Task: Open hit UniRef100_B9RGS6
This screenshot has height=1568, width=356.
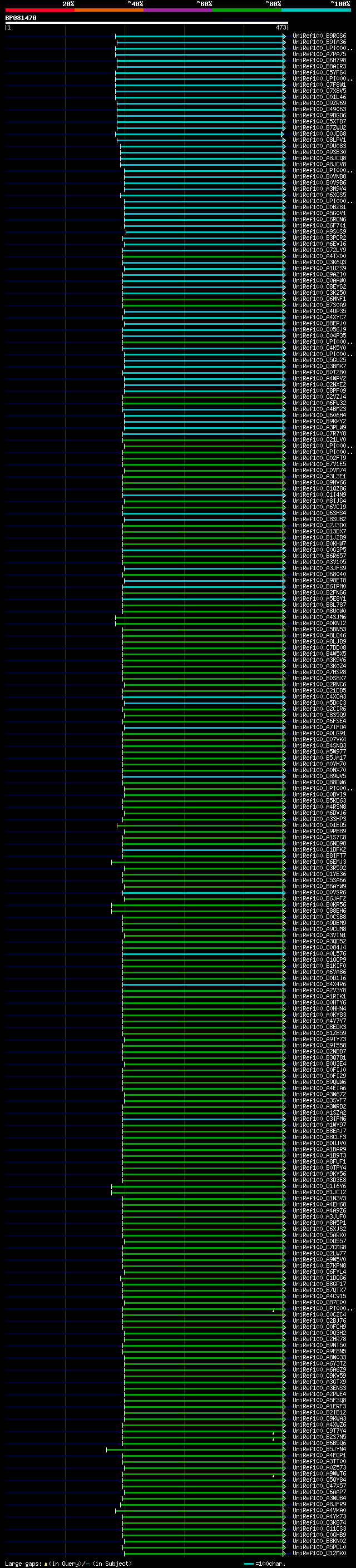Action: [x=319, y=36]
